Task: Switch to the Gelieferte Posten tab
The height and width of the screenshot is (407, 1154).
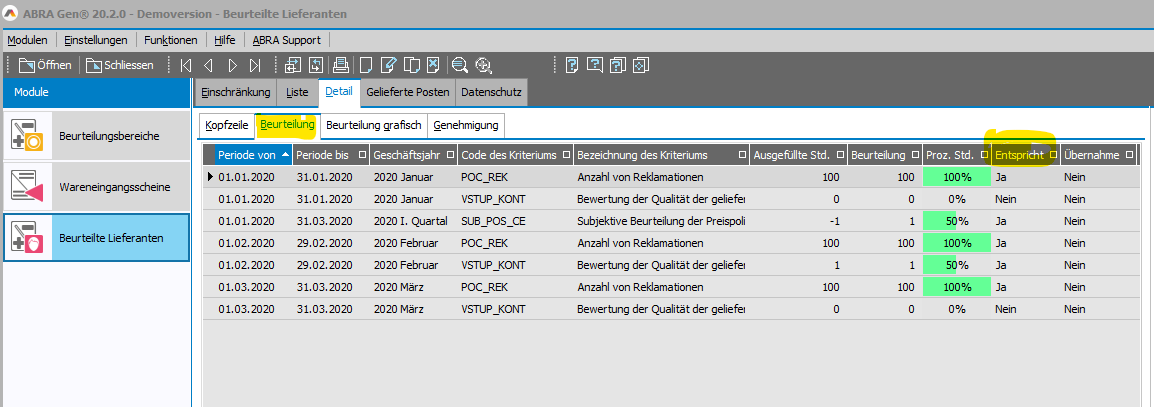Action: 407,93
